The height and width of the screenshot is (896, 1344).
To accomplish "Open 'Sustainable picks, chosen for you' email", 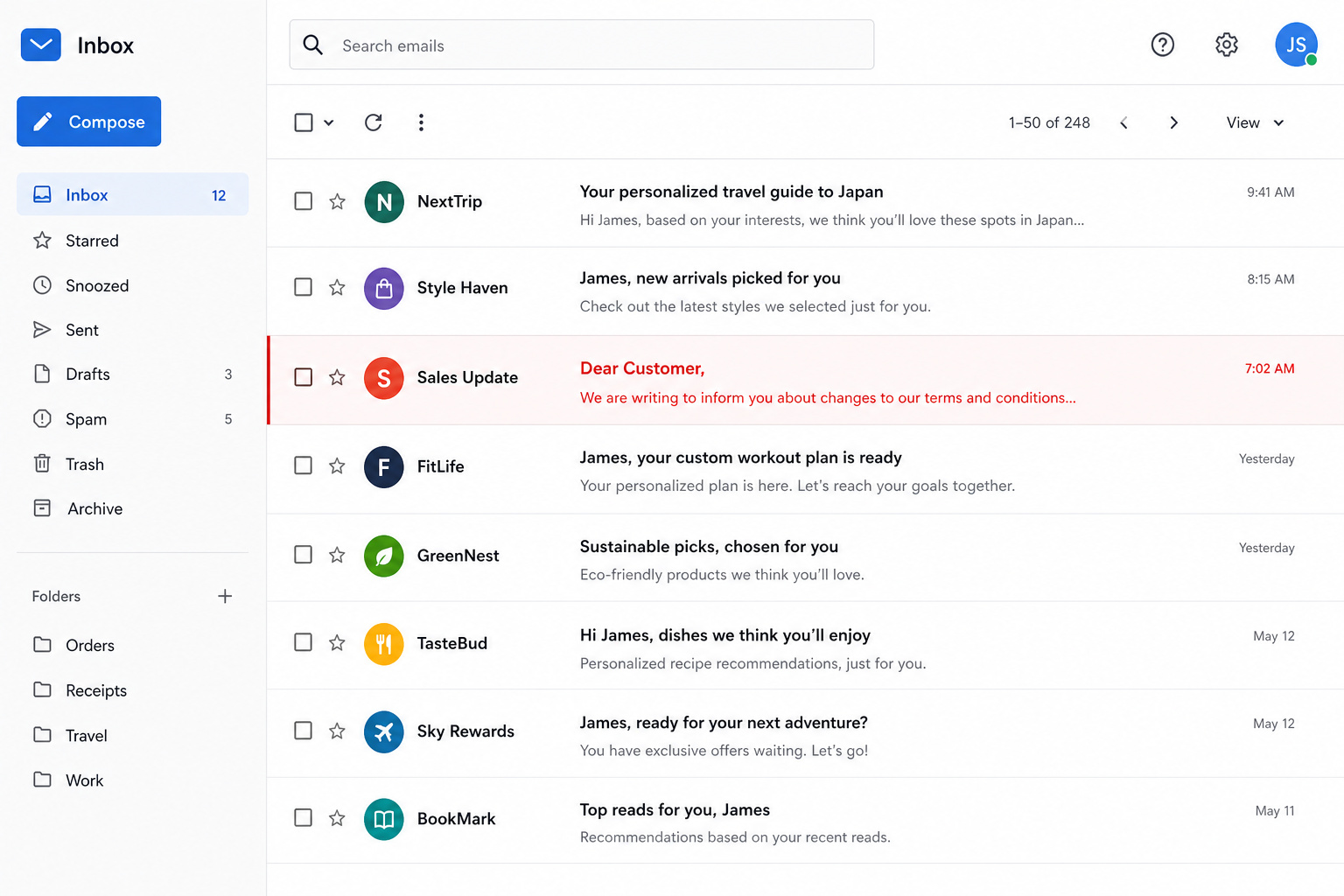I will tap(709, 547).
